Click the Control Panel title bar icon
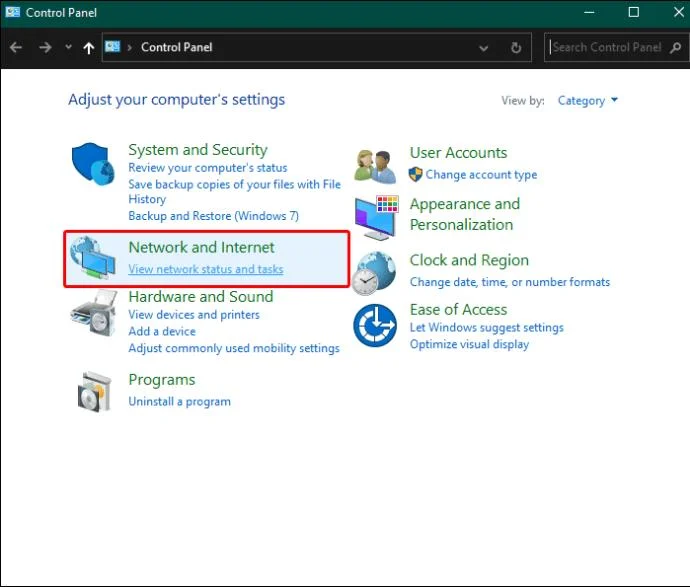The image size is (690, 587). pos(12,12)
